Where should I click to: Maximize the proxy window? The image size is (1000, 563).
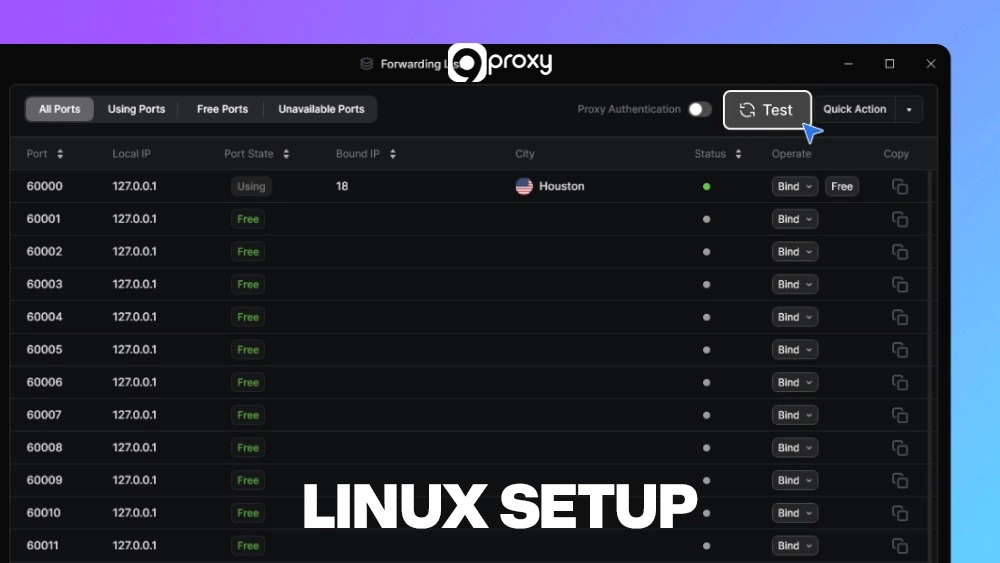click(890, 64)
